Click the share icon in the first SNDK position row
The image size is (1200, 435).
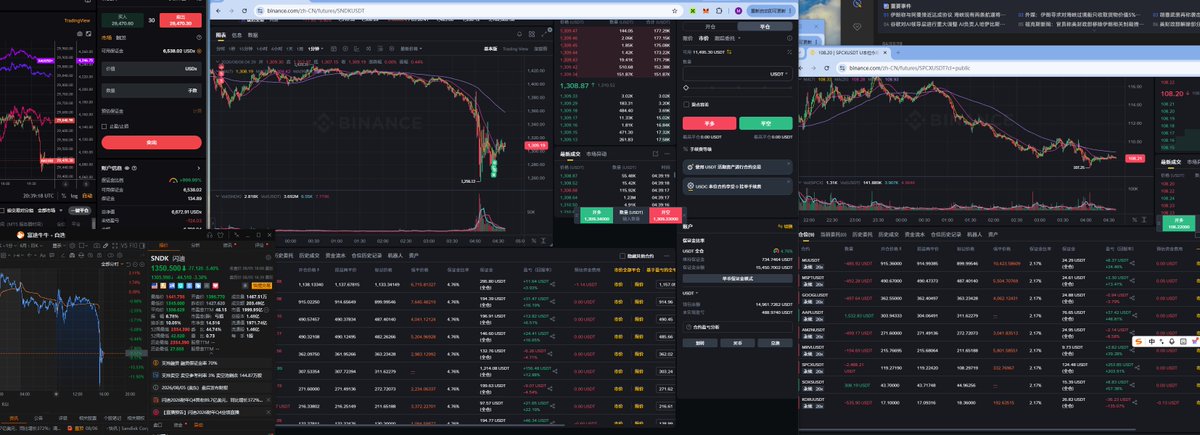[553, 284]
